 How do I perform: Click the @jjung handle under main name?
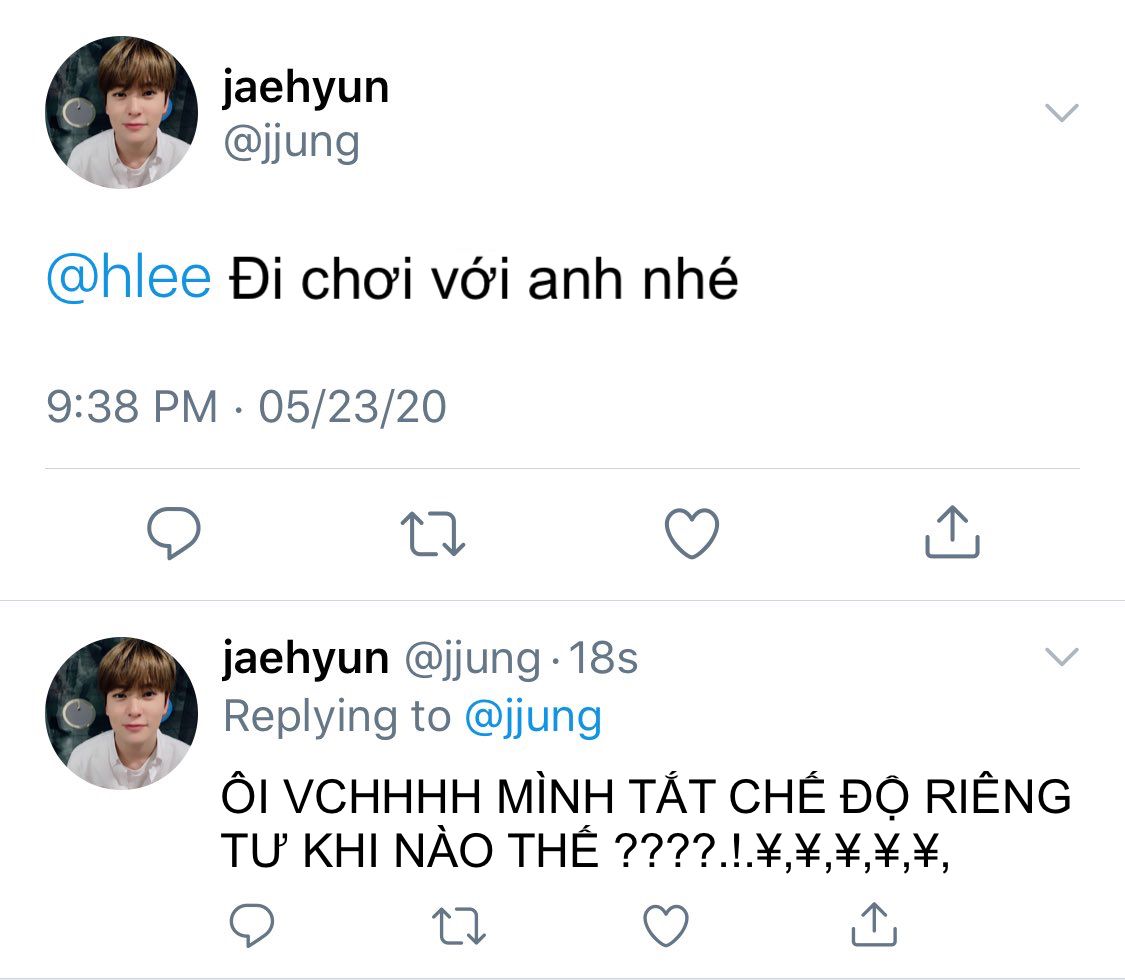(x=291, y=141)
